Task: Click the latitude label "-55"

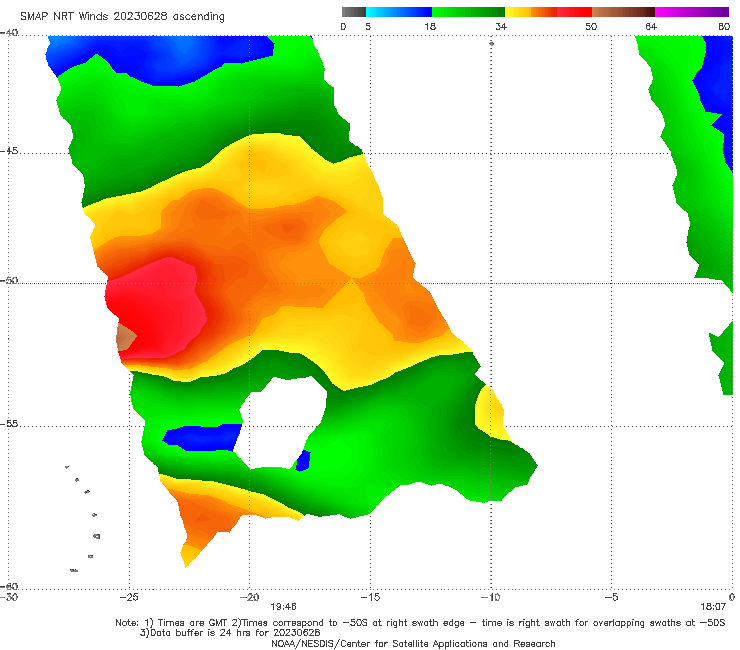Action: point(9,424)
